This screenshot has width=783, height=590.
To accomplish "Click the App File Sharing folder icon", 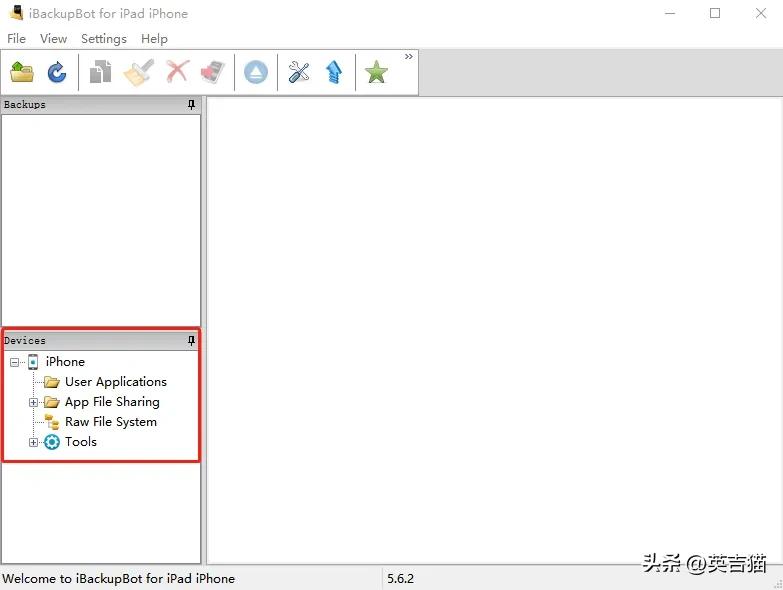I will pos(51,402).
